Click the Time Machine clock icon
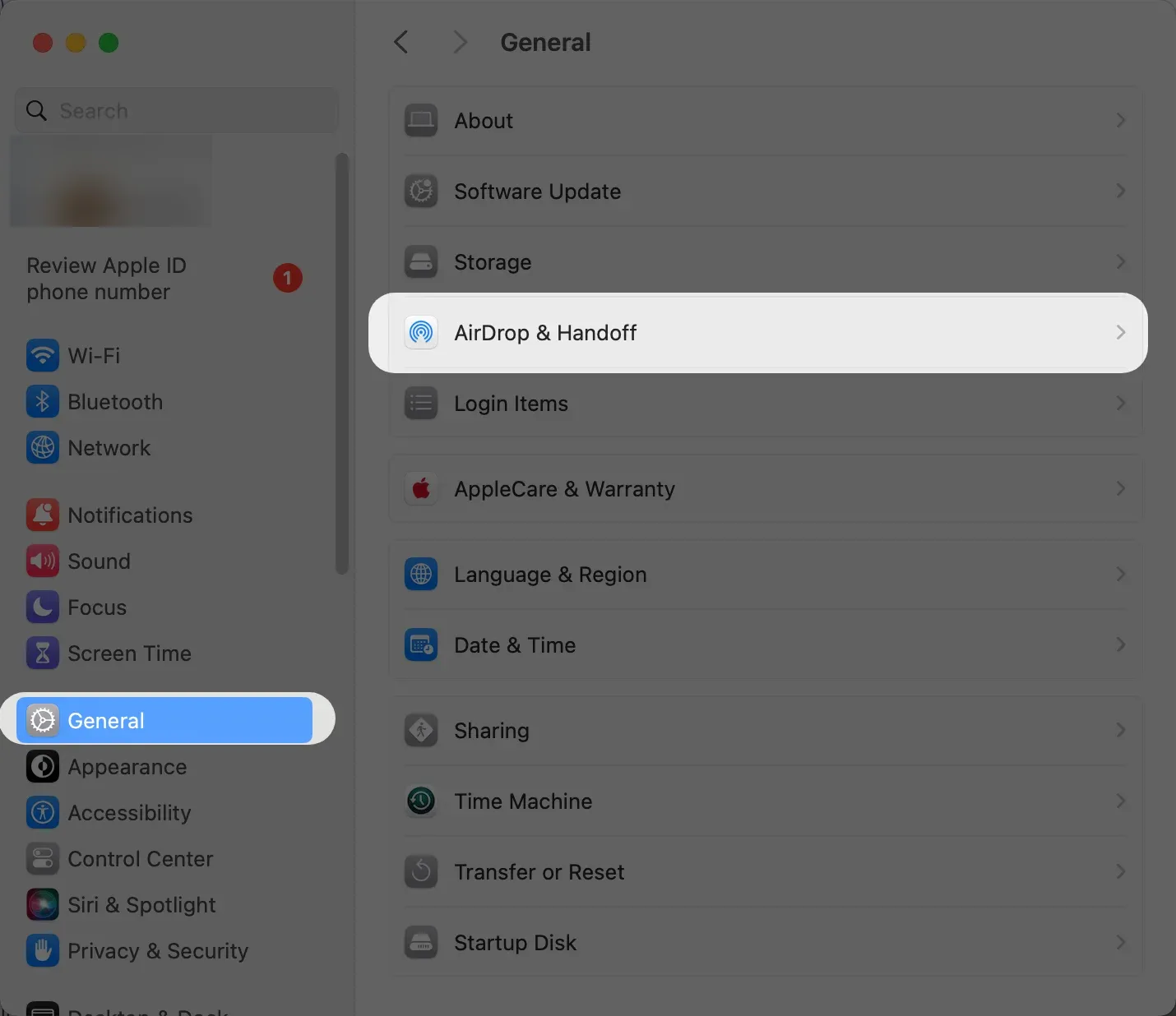Viewport: 1176px width, 1016px height. (421, 801)
